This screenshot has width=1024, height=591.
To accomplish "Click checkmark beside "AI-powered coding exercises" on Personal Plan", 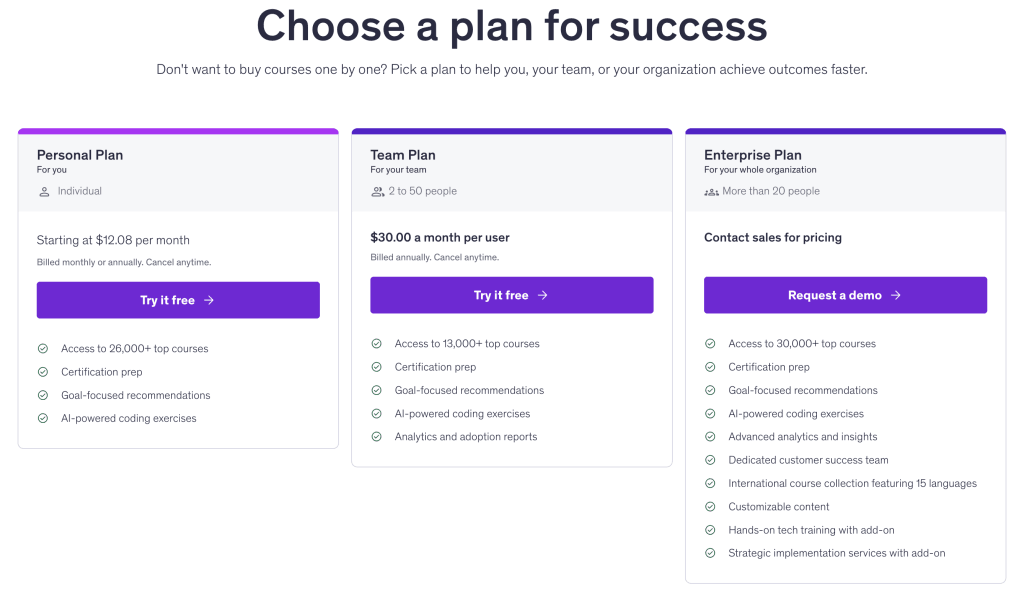I will coord(43,418).
